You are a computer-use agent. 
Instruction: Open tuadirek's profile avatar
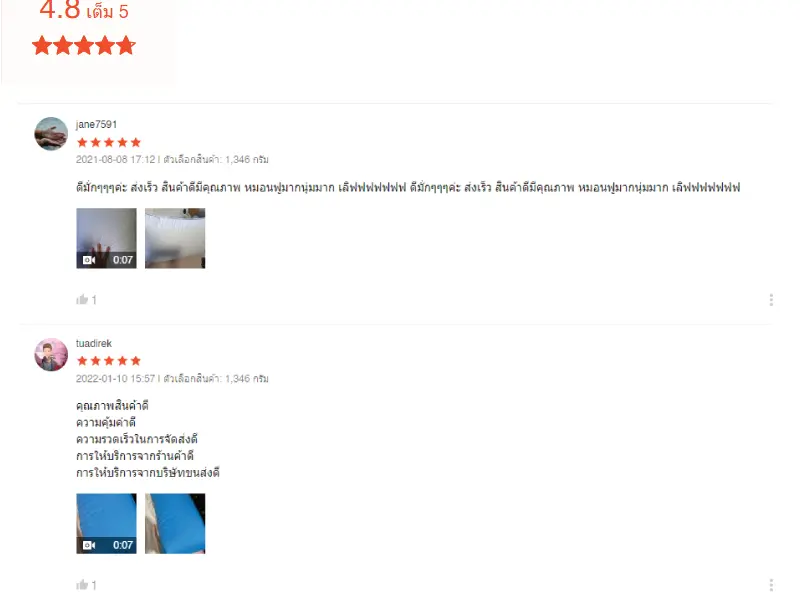[x=51, y=355]
